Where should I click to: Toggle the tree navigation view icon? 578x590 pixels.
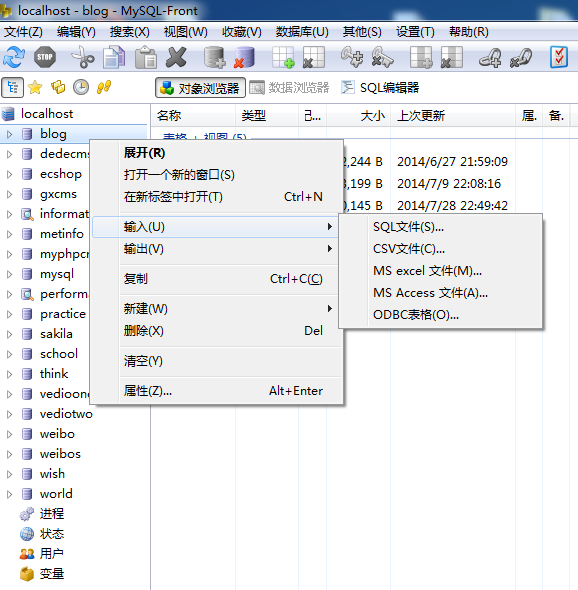pyautogui.click(x=13, y=87)
